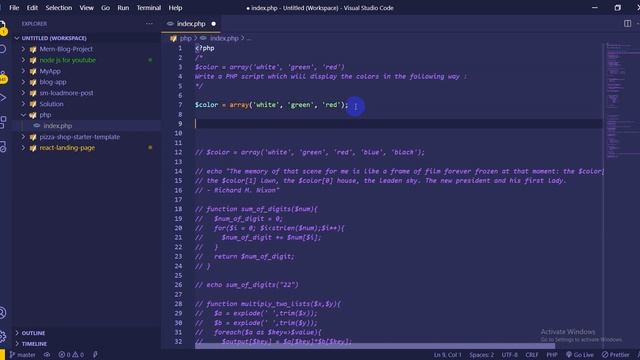Click the CRLF line ending item
640x360 pixels.
tap(532, 355)
